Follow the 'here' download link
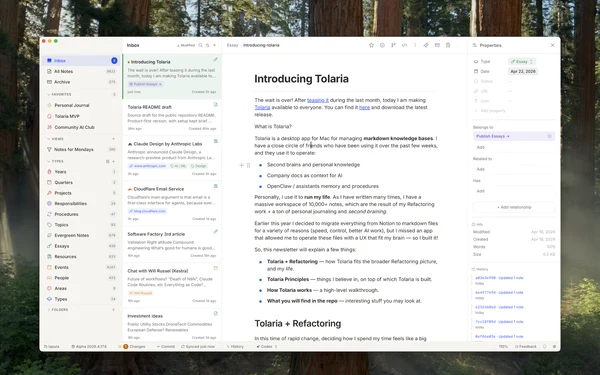Image resolution: width=600 pixels, height=375 pixels. [x=364, y=108]
